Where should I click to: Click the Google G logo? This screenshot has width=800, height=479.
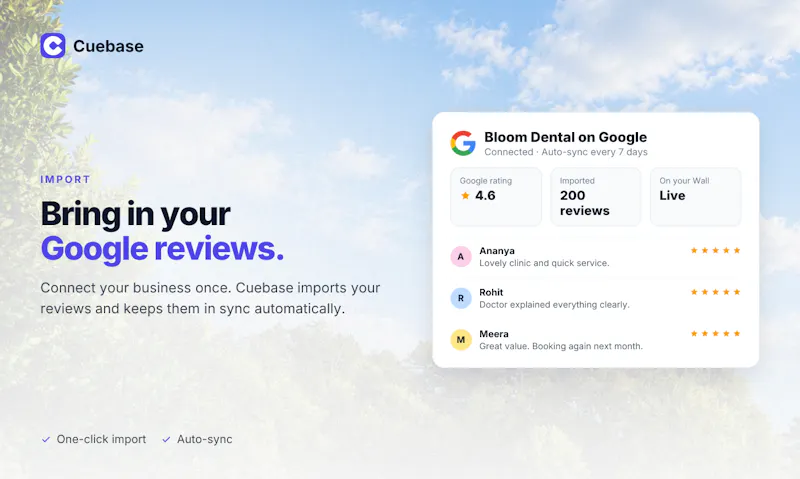coord(463,143)
